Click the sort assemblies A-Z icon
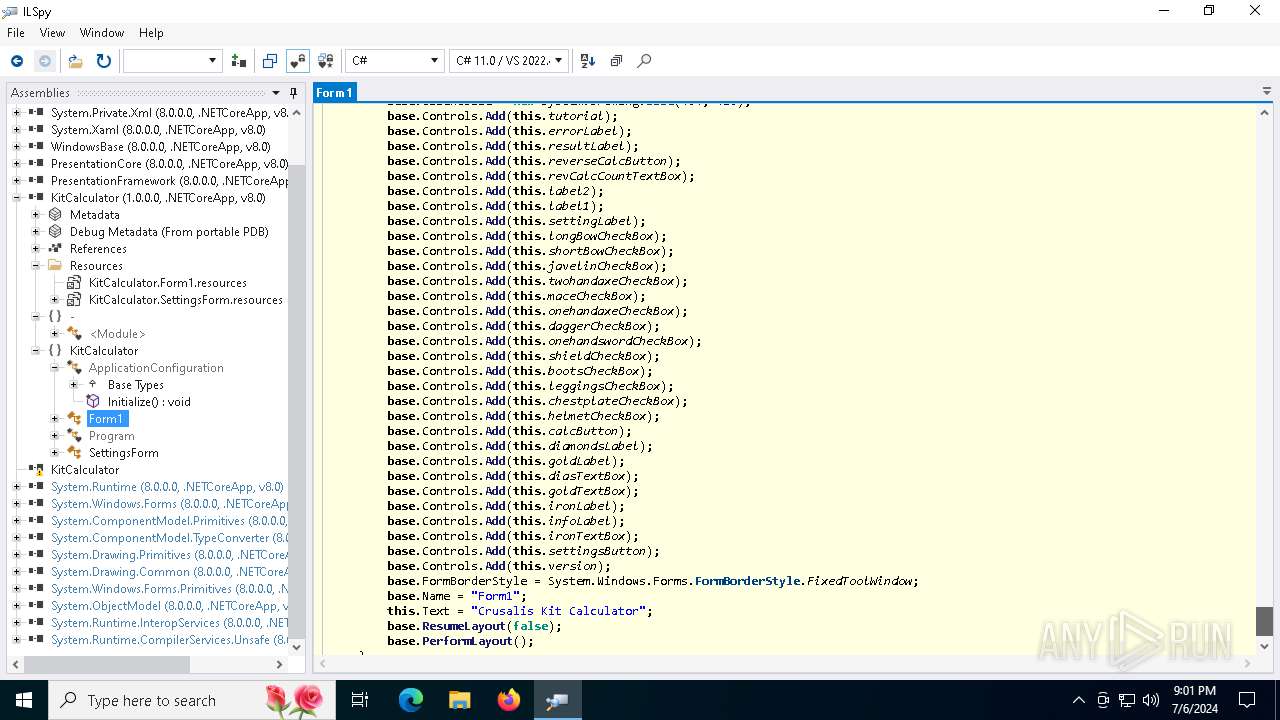 [588, 61]
